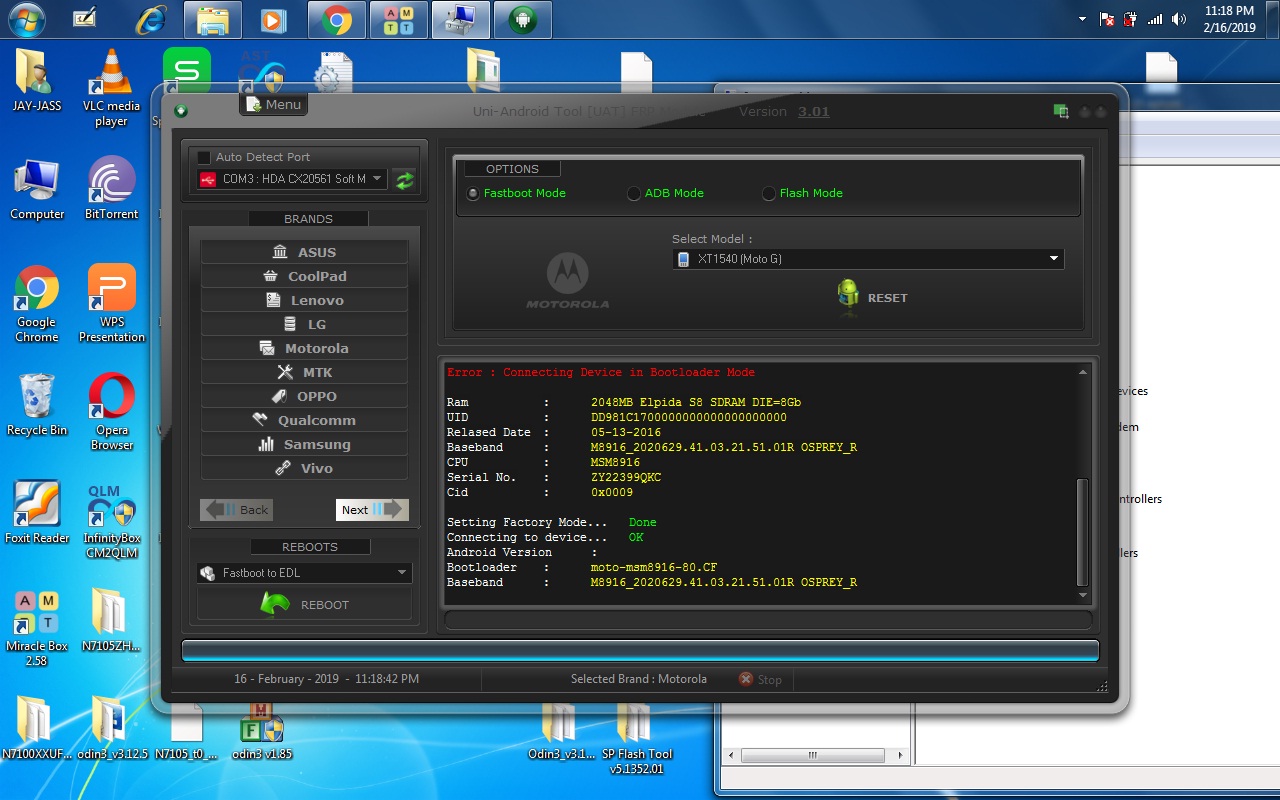The width and height of the screenshot is (1280, 800).
Task: Click the Stop button in status bar
Action: [761, 679]
